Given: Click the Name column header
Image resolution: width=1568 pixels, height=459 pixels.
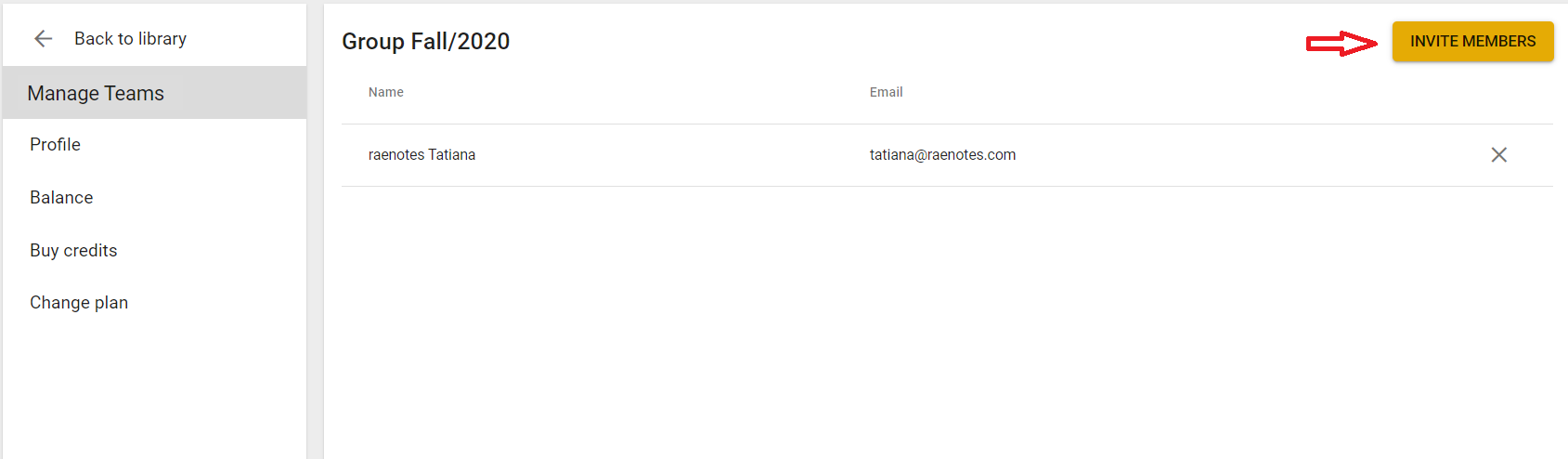Looking at the screenshot, I should [386, 92].
